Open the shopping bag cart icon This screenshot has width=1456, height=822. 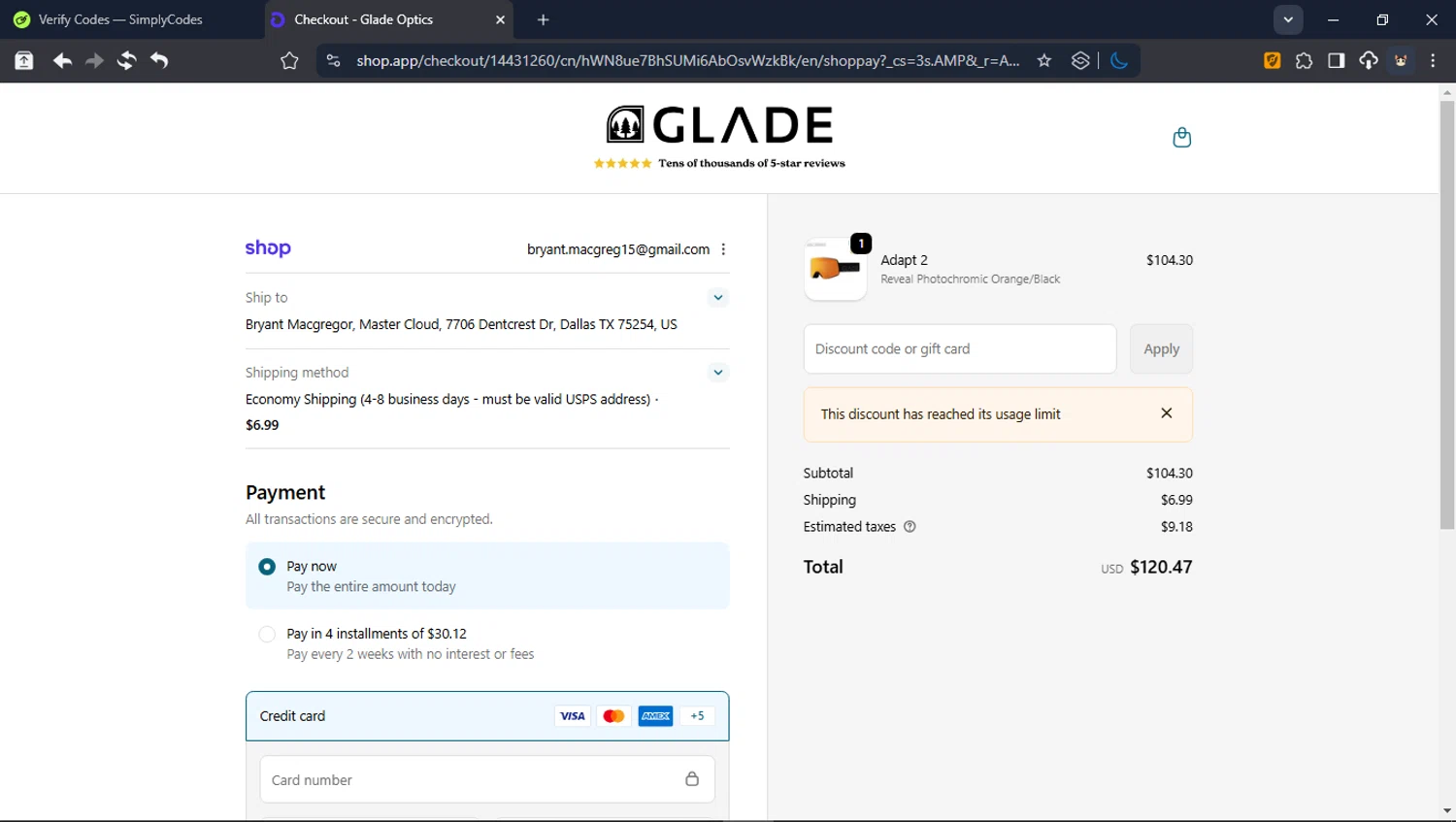tap(1181, 137)
